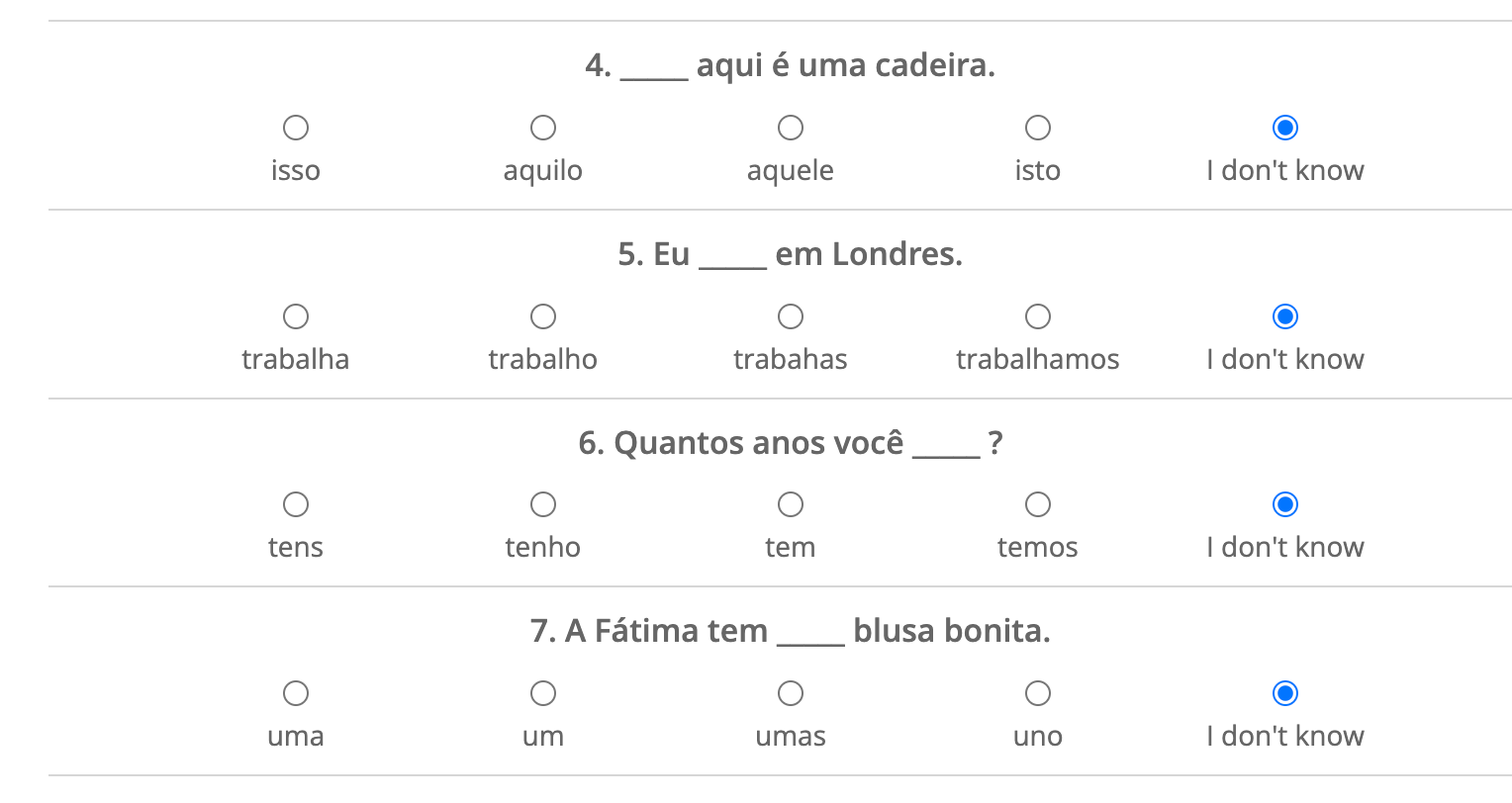The height and width of the screenshot is (803, 1512).
Task: Select 'um' radio button in question 7
Action: pyautogui.click(x=543, y=693)
